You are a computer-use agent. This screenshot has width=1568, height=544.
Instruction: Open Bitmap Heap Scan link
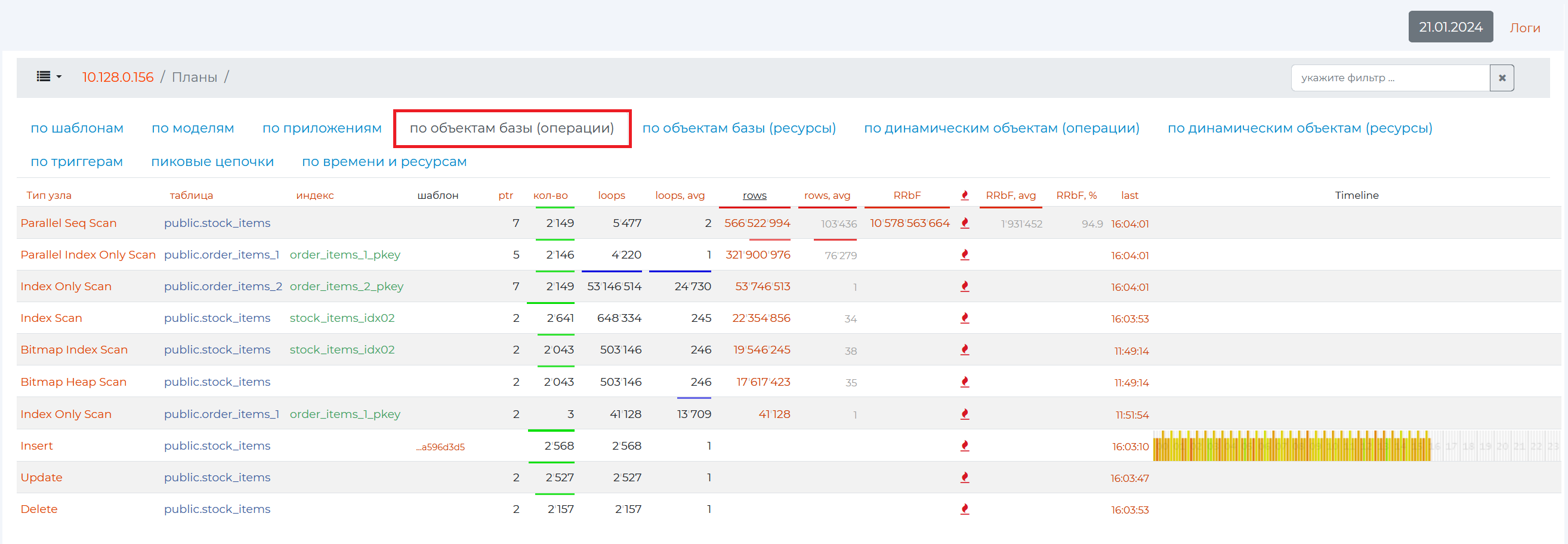73,382
